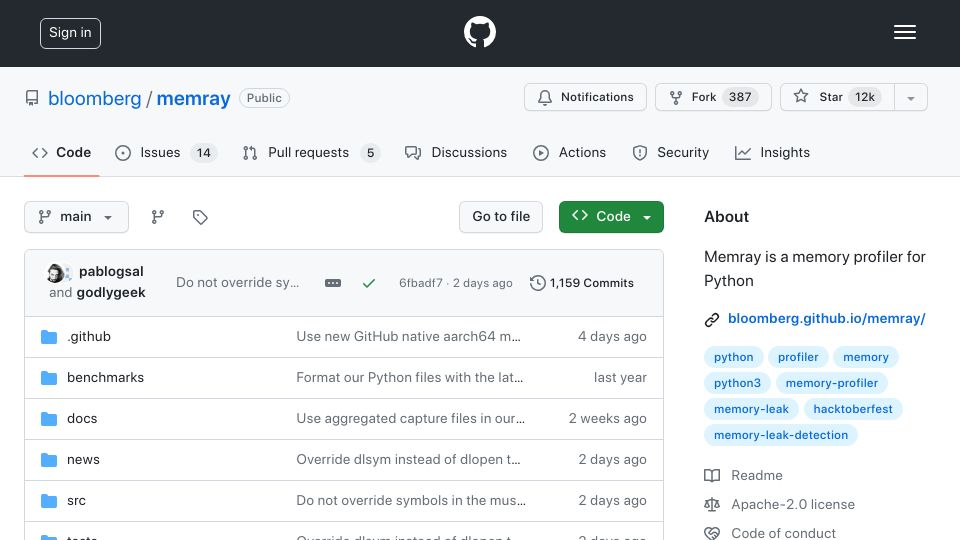This screenshot has height=540, width=960.
Task: Open pablogsal's profile link
Action: (111, 271)
